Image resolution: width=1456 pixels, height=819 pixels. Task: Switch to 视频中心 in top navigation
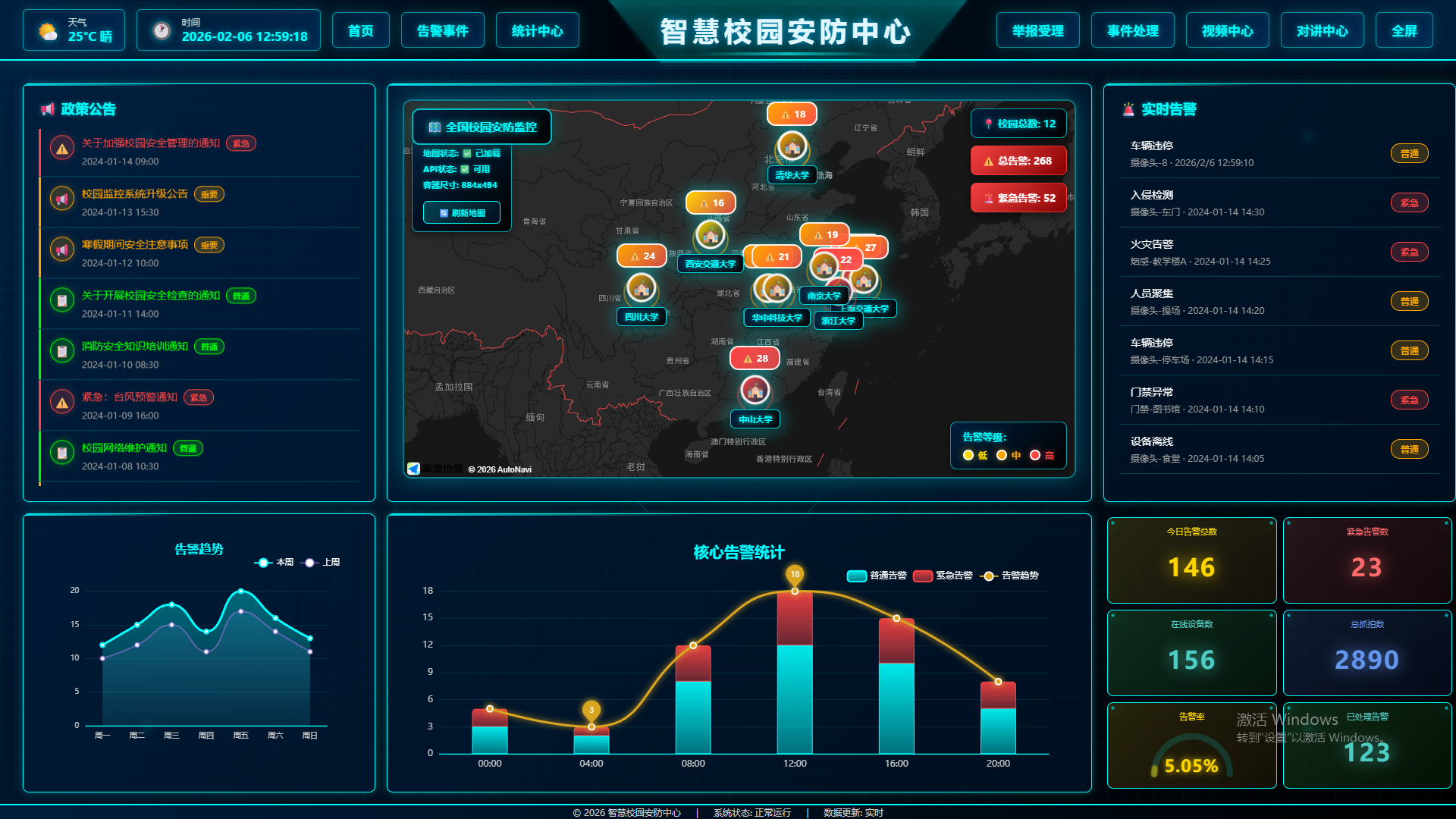1227,31
